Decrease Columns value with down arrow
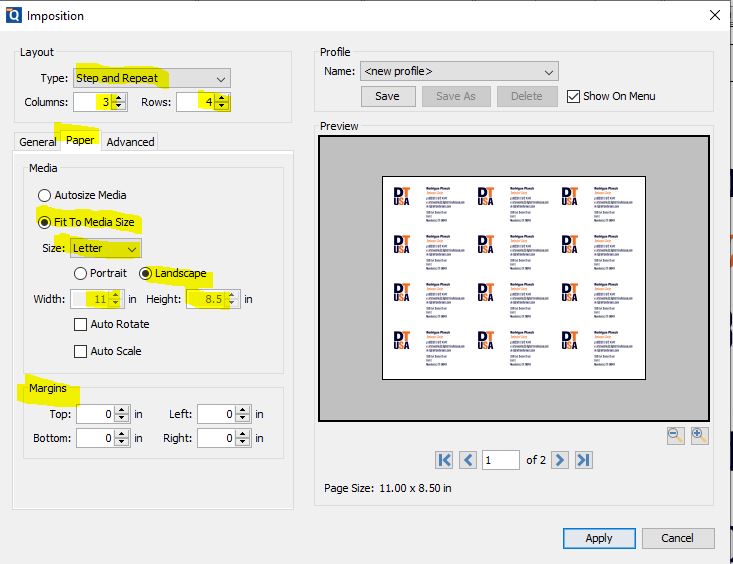733x564 pixels. click(119, 106)
